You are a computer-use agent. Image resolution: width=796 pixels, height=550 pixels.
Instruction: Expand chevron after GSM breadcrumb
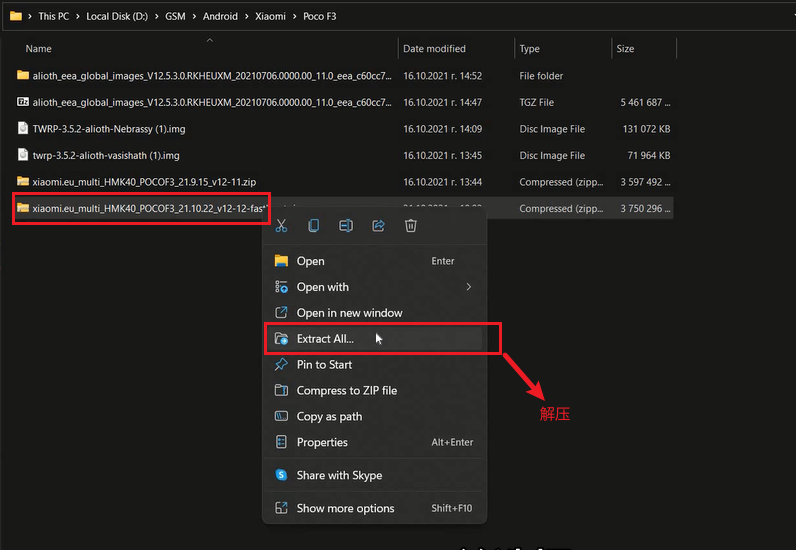[194, 16]
